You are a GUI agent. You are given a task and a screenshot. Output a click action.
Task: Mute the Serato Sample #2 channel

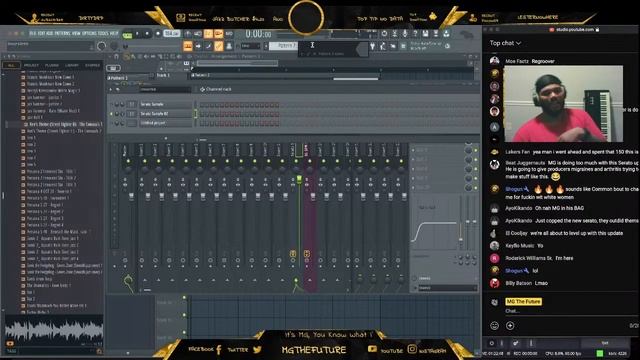[111, 114]
